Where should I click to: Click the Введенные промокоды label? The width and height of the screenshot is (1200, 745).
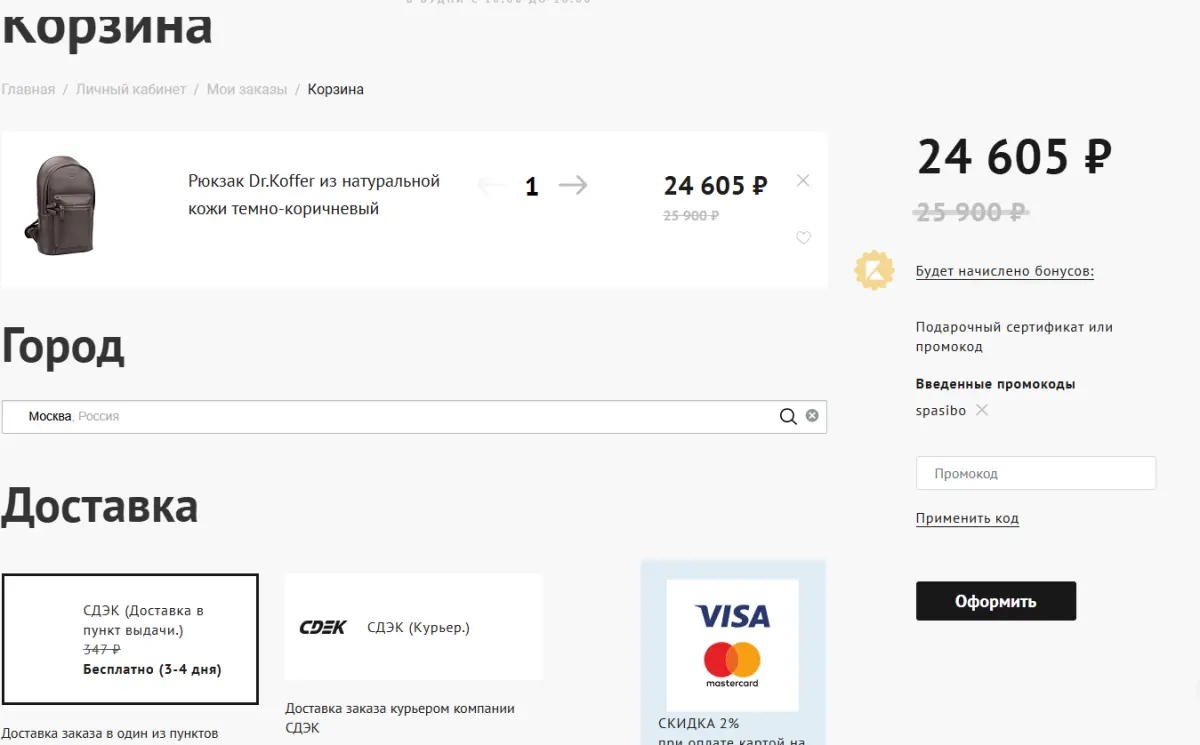996,384
